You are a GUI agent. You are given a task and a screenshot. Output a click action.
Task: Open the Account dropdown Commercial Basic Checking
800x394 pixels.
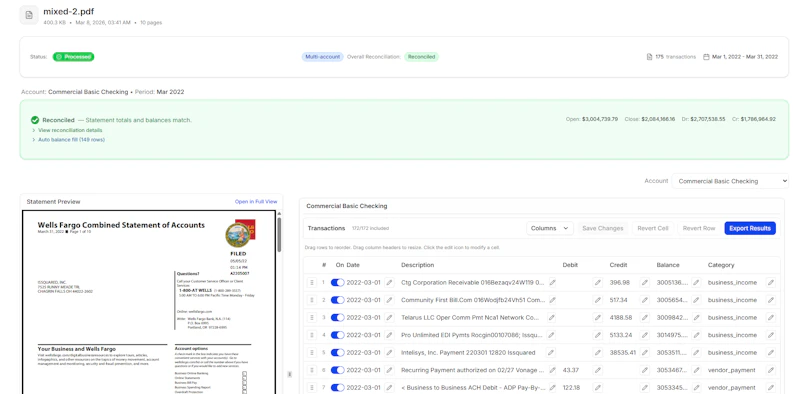[730, 181]
